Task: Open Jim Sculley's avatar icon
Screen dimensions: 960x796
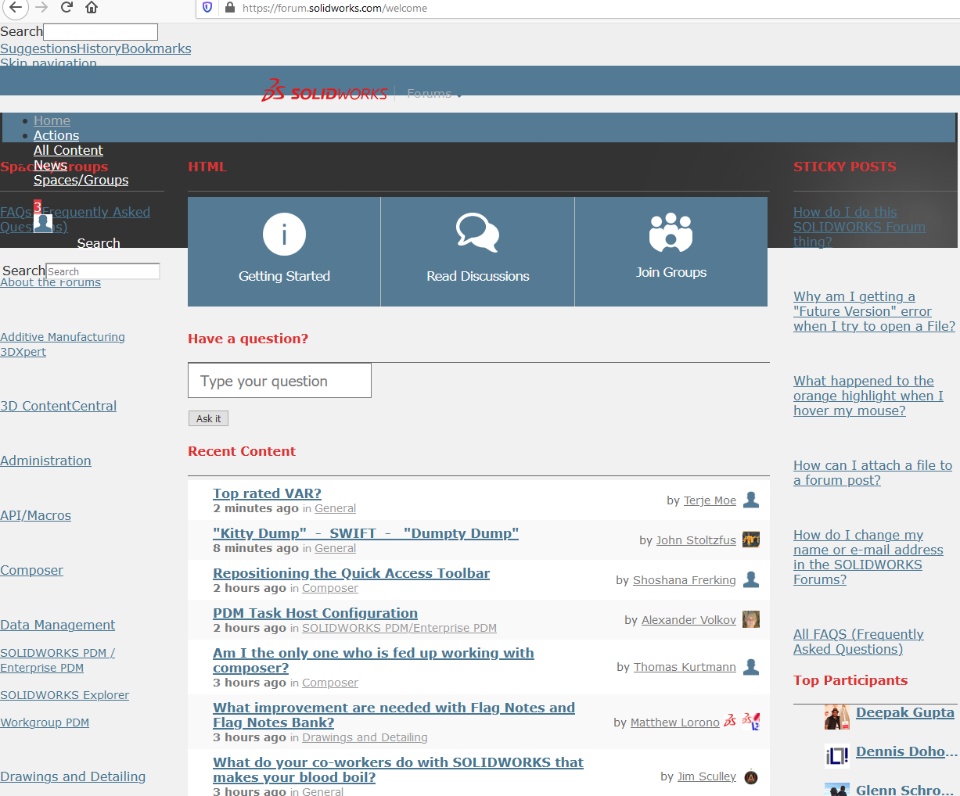Action: click(751, 777)
